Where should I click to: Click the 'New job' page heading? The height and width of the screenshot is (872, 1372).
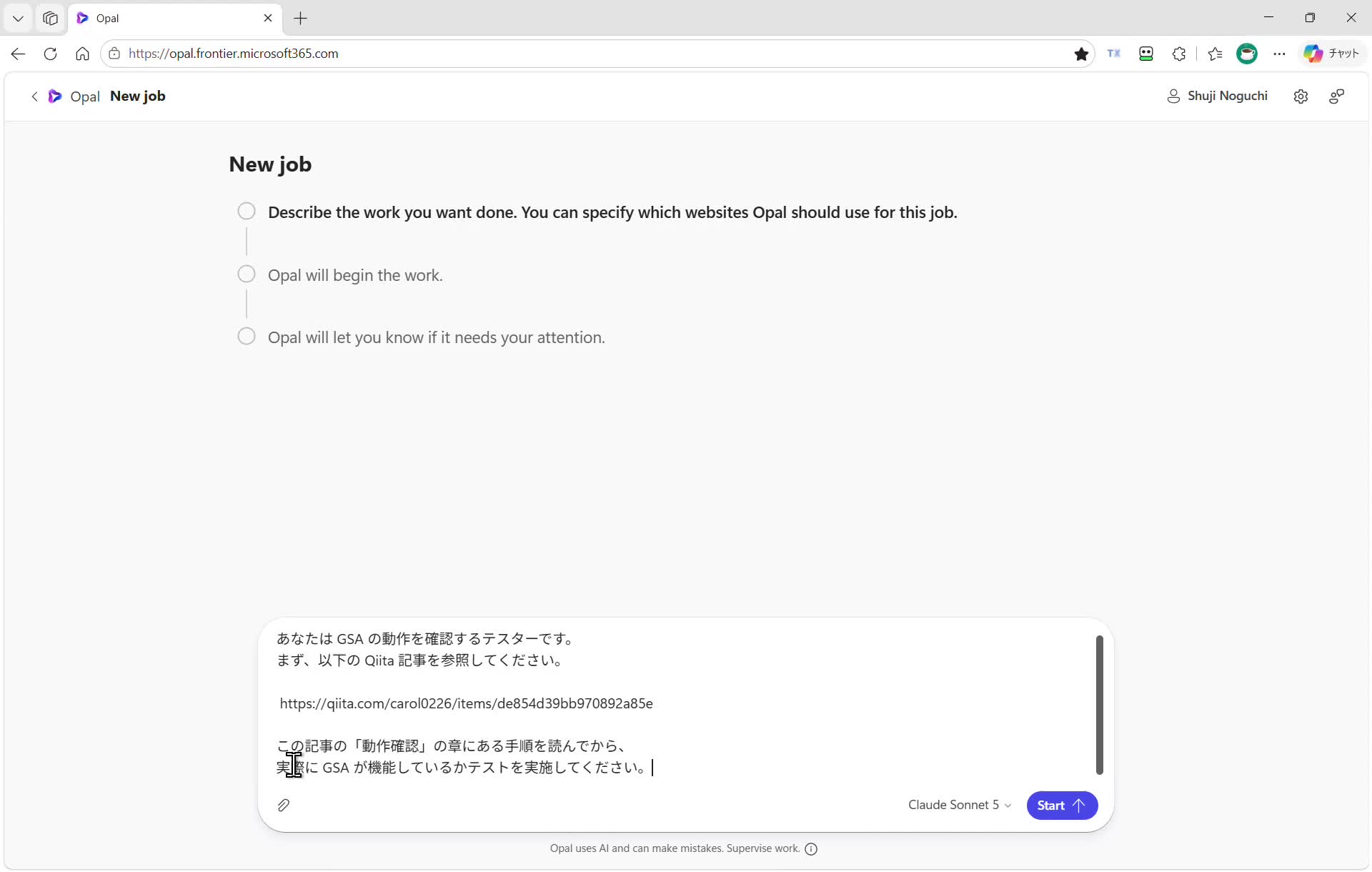pyautogui.click(x=270, y=164)
